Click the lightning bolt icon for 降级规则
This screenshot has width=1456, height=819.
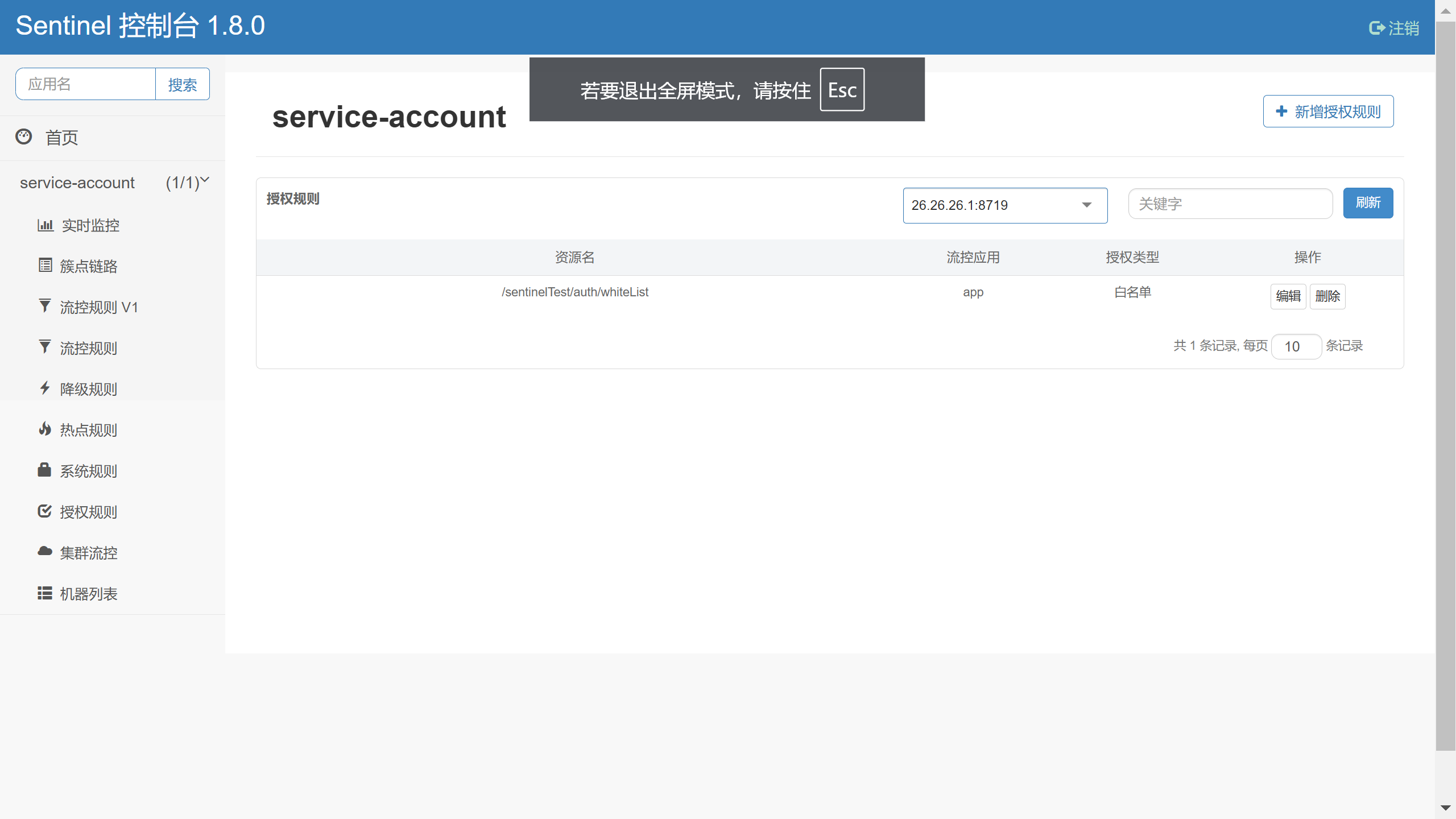point(45,388)
